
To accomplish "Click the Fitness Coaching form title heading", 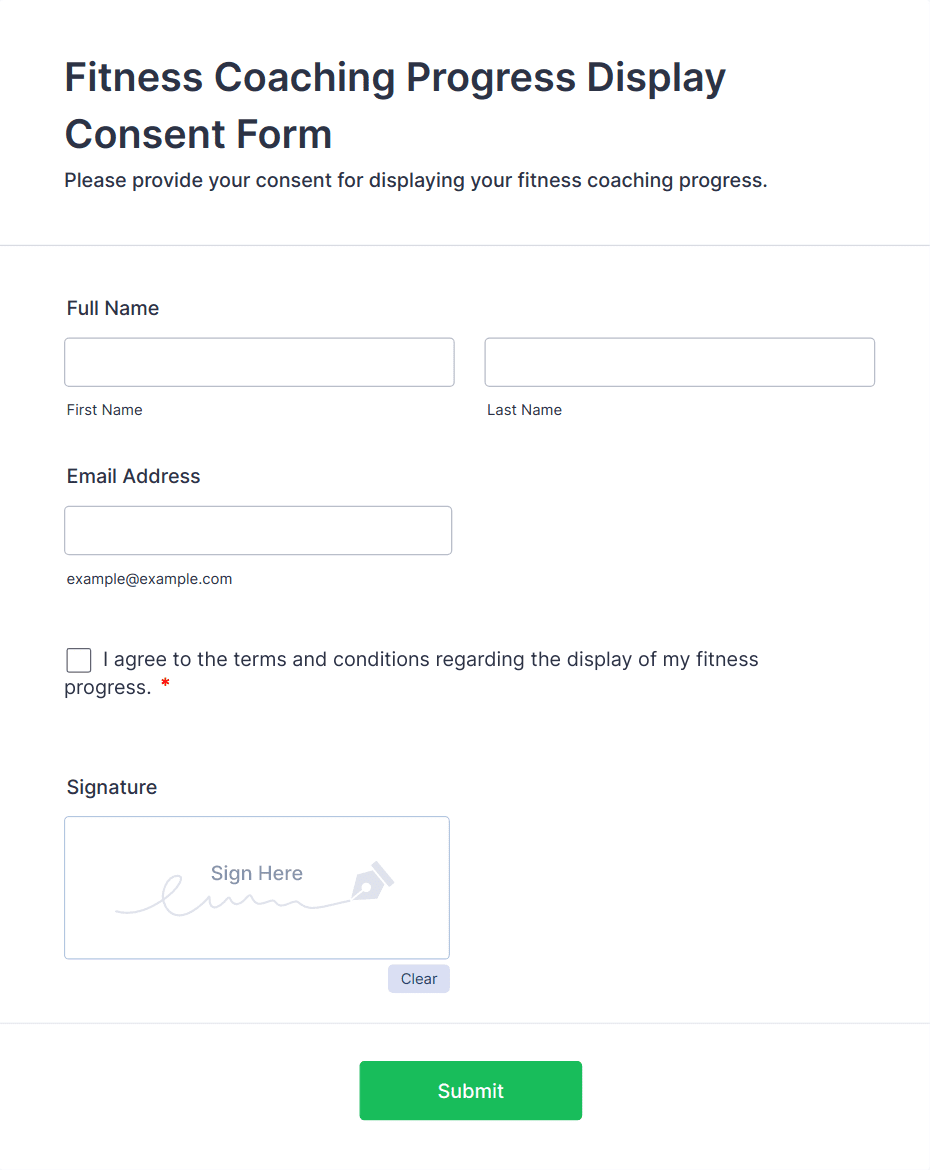I will (x=395, y=105).
